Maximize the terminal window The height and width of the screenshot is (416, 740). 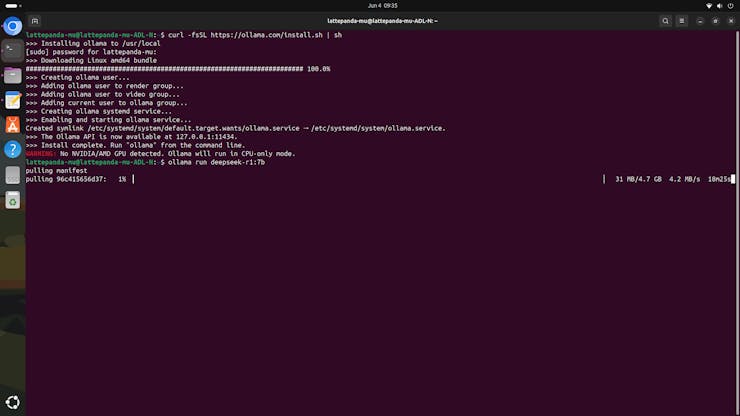click(715, 21)
